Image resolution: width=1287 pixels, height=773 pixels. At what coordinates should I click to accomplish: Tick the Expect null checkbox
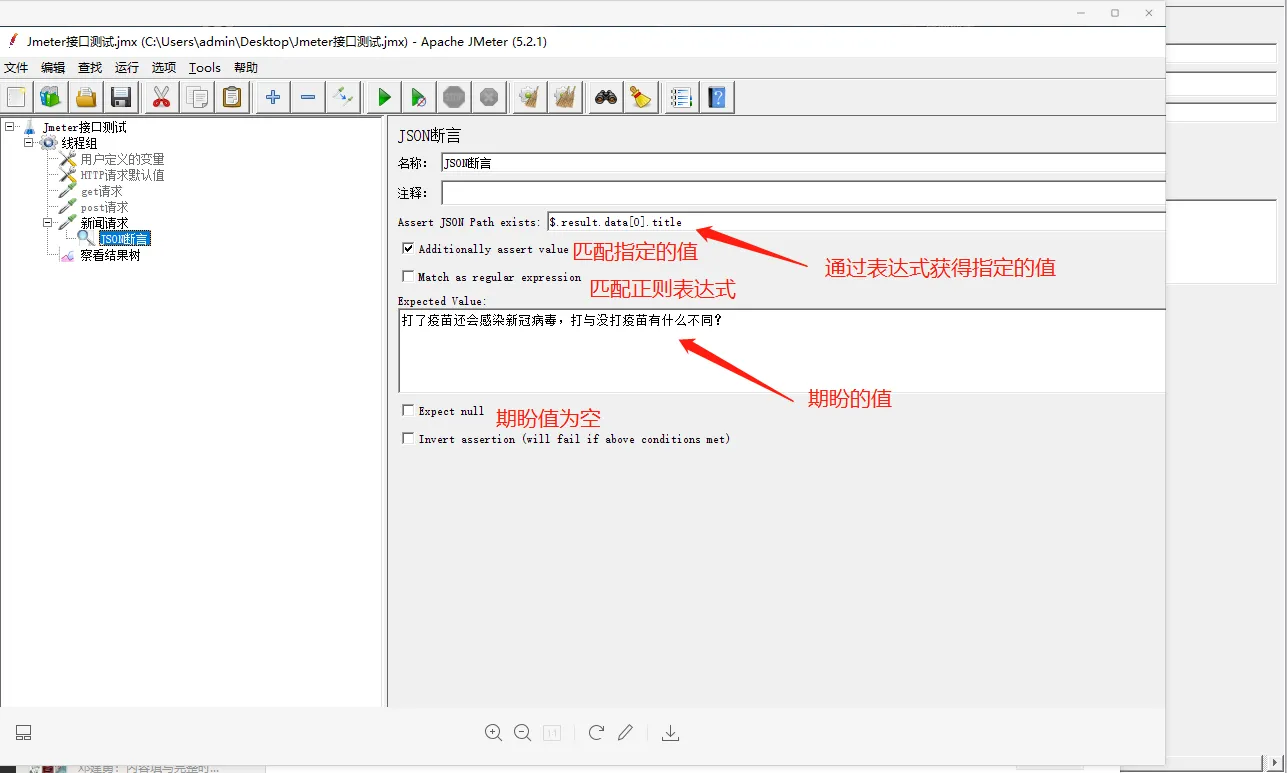point(408,410)
